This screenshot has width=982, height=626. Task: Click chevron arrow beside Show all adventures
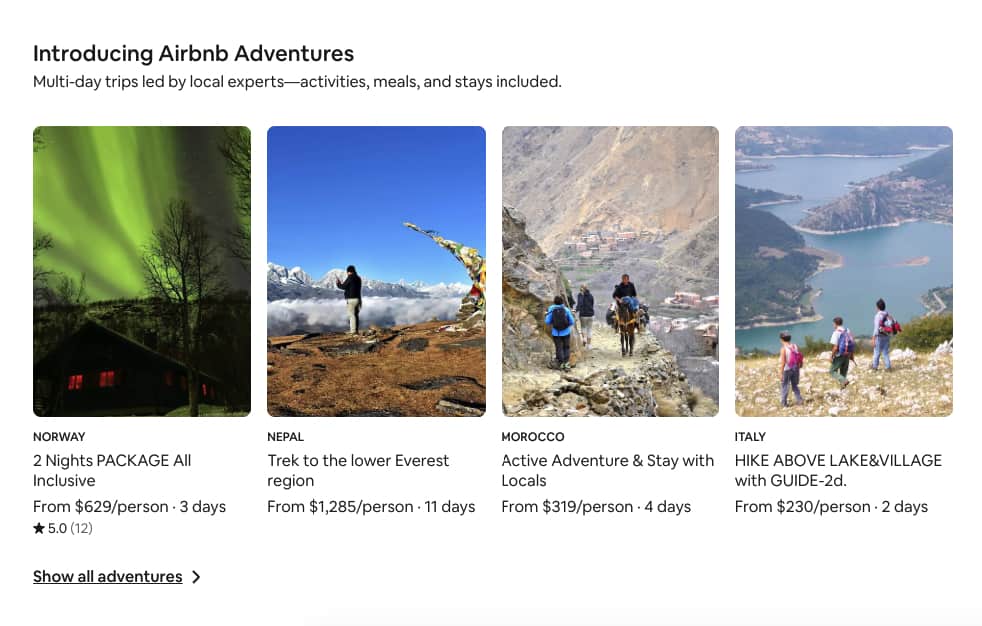point(196,577)
